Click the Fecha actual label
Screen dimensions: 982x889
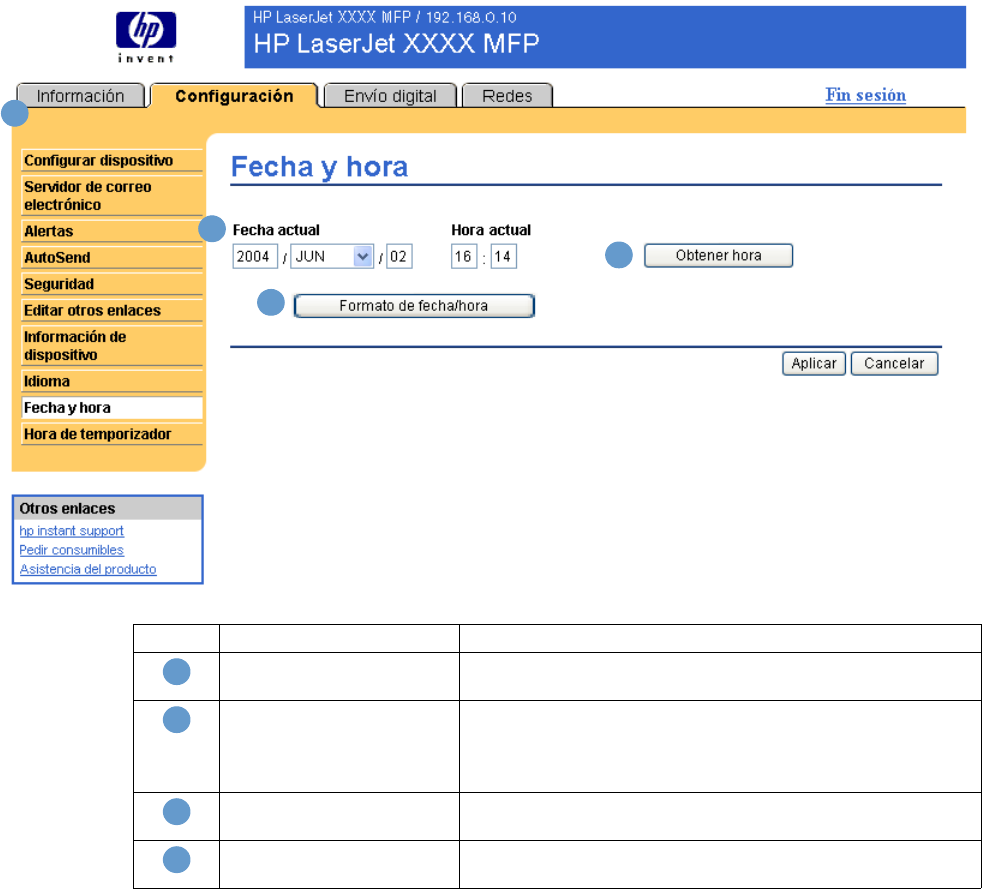(x=276, y=230)
